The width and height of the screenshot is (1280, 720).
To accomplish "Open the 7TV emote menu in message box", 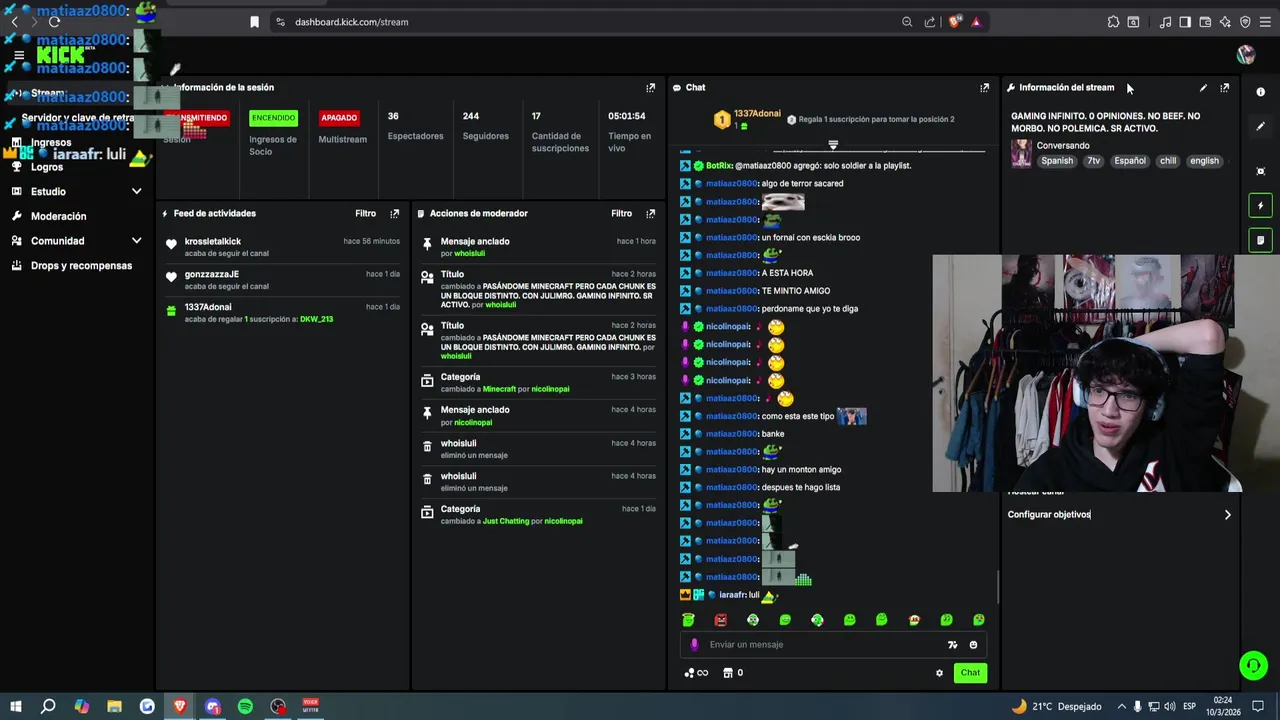I will [952, 645].
